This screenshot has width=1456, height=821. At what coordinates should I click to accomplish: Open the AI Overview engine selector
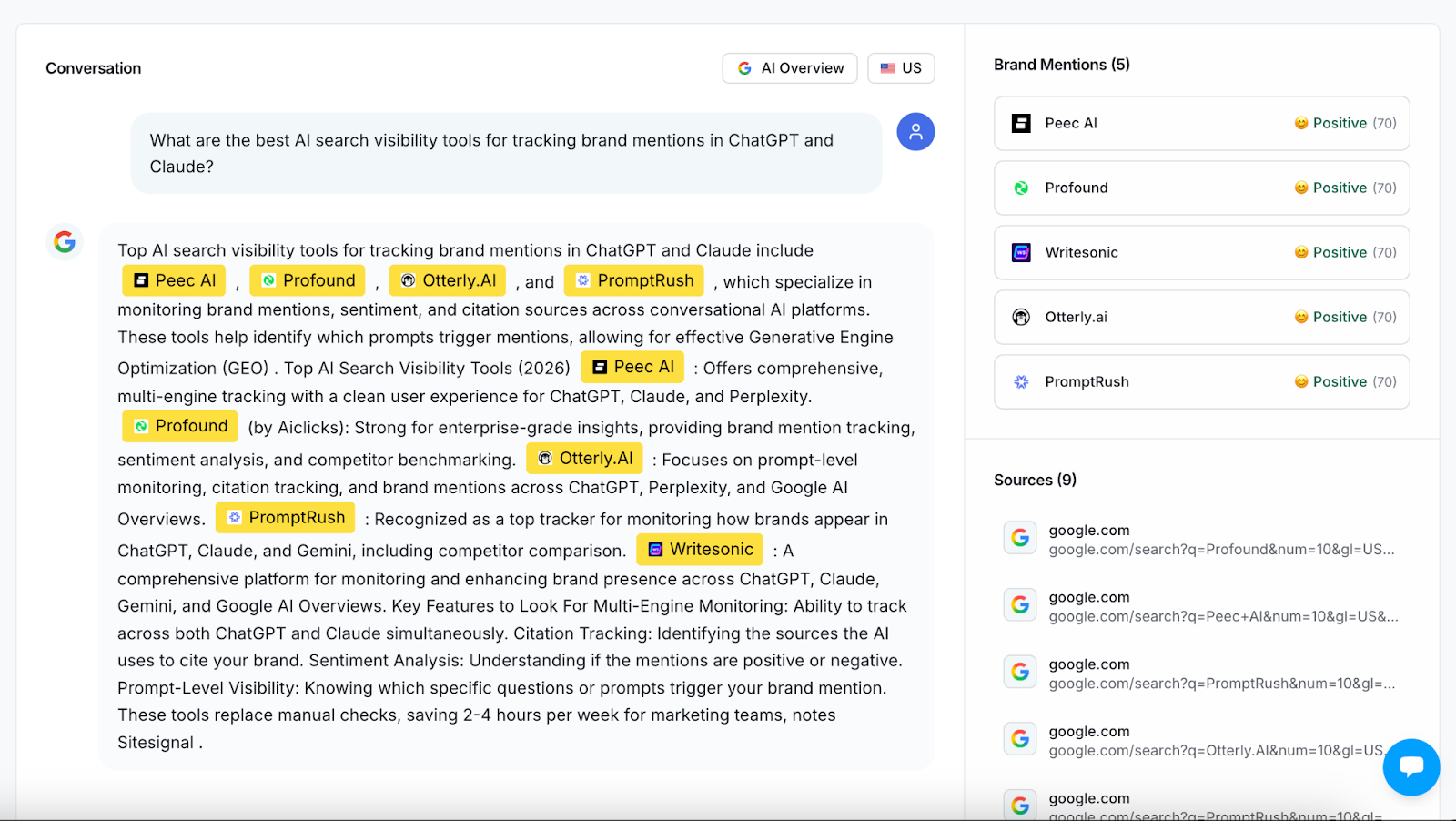point(790,68)
